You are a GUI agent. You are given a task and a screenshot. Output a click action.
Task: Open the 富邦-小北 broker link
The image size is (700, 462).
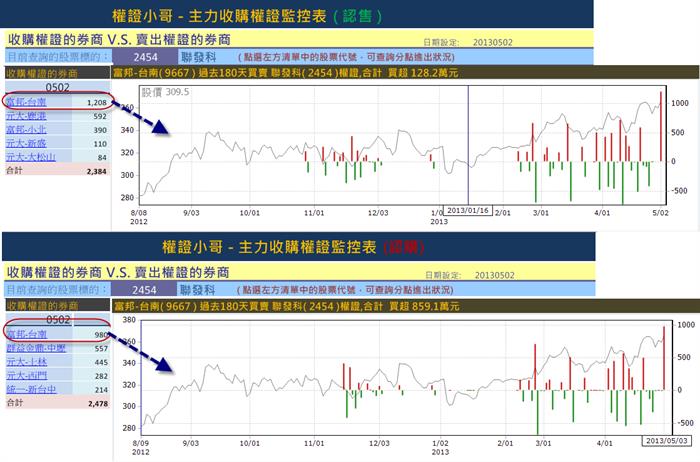click(x=26, y=130)
